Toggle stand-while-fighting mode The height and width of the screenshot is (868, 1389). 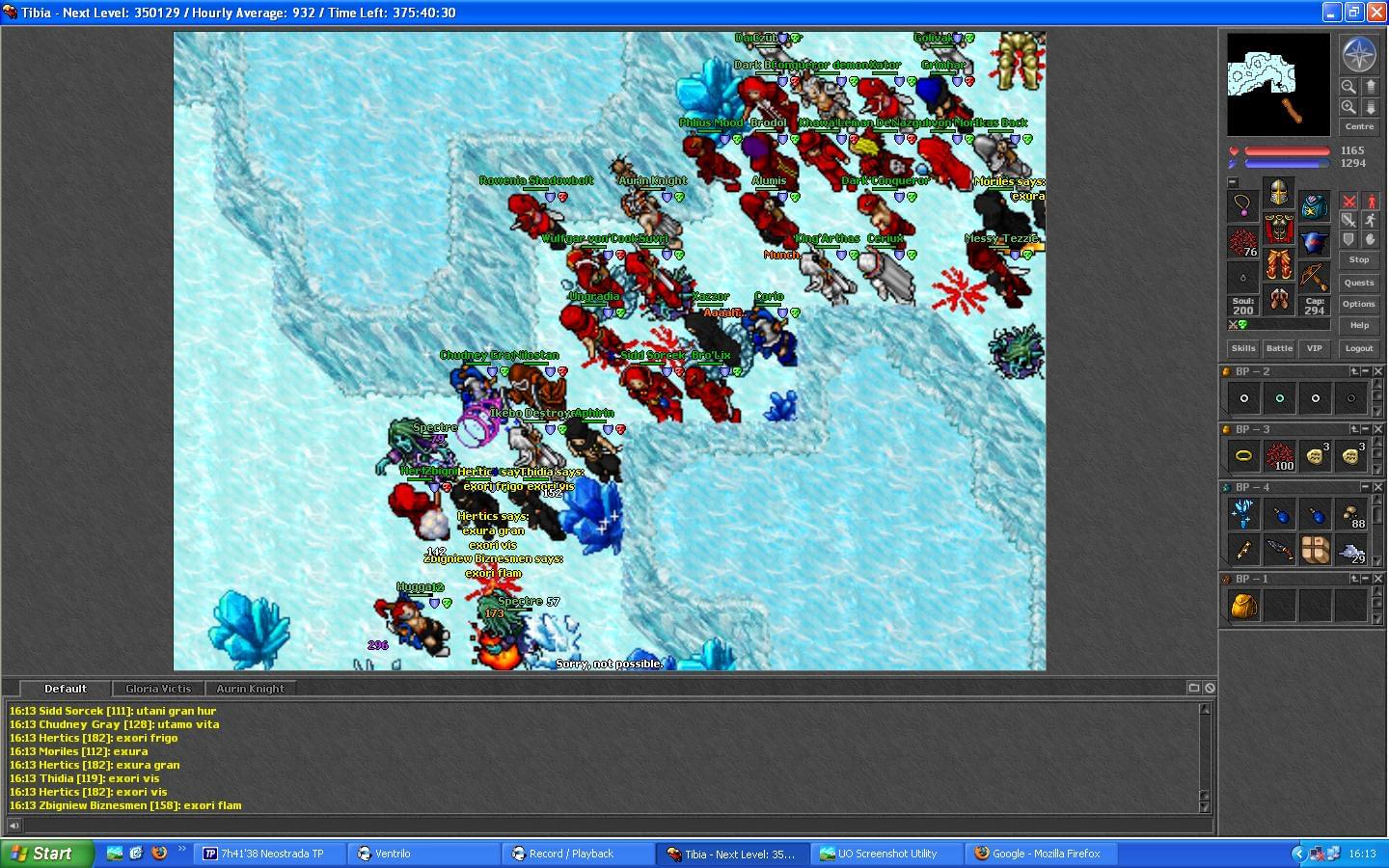pos(1371,201)
